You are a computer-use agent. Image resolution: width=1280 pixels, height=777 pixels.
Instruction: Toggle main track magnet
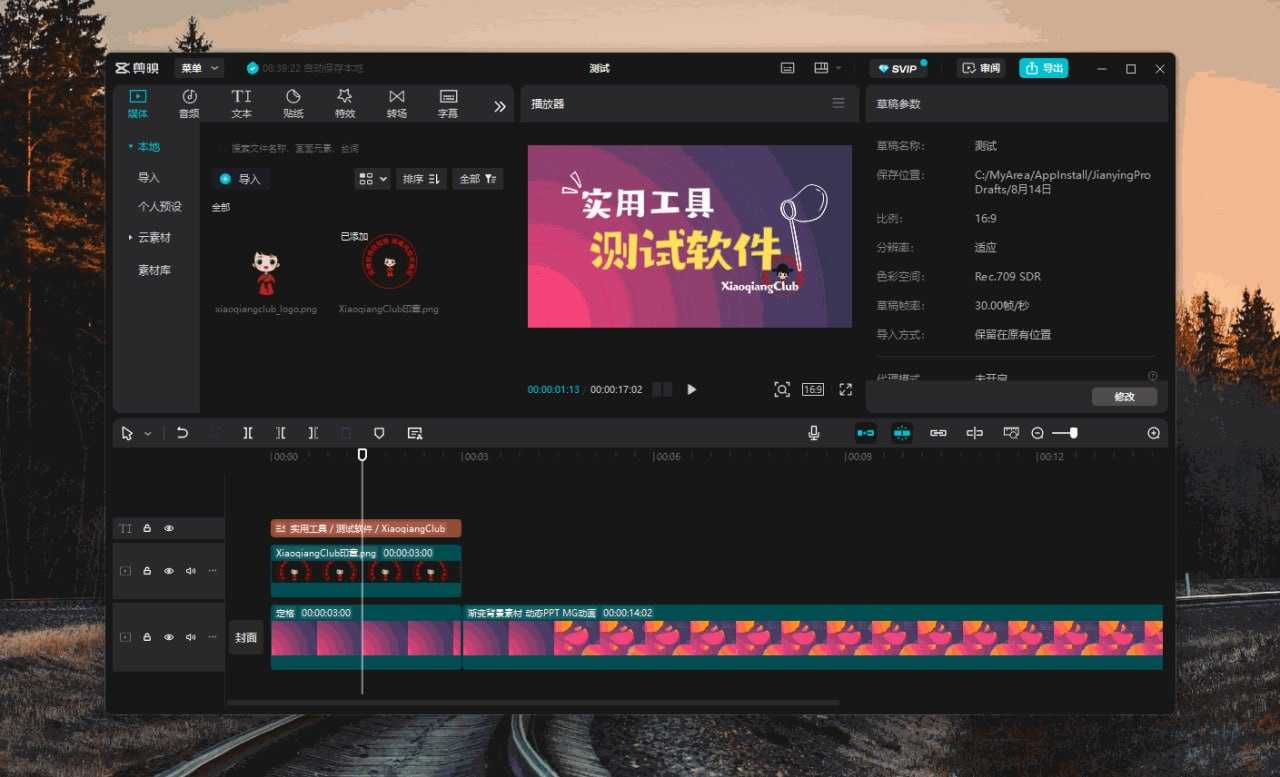coord(866,433)
